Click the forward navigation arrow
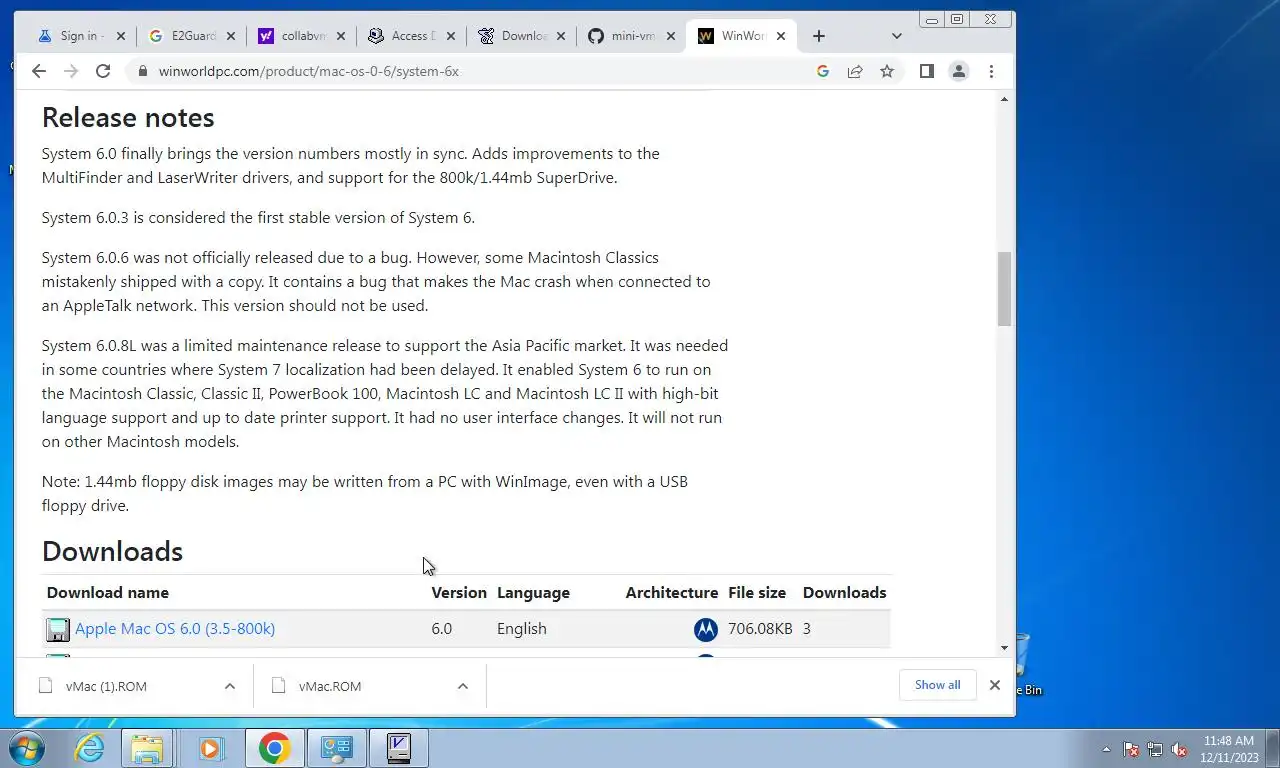Screen dimensions: 1280x768 click(71, 71)
